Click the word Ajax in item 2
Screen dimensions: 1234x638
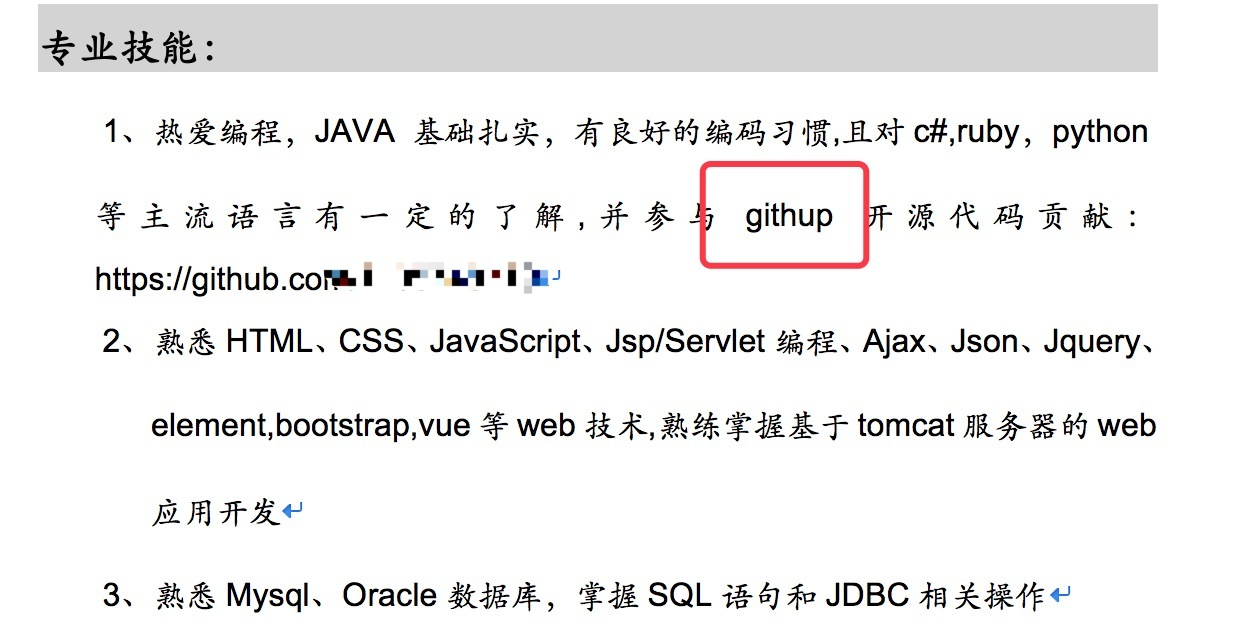(x=894, y=343)
